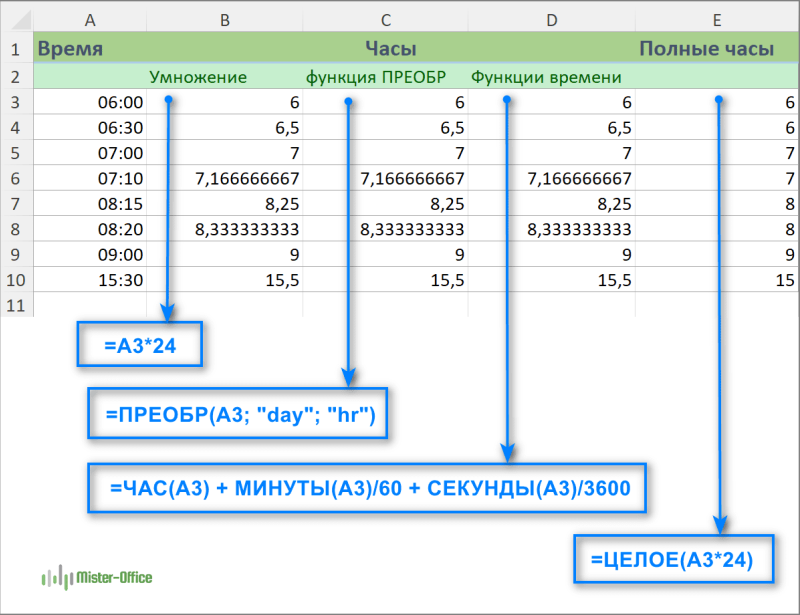Select time cell 06:30

[90, 127]
